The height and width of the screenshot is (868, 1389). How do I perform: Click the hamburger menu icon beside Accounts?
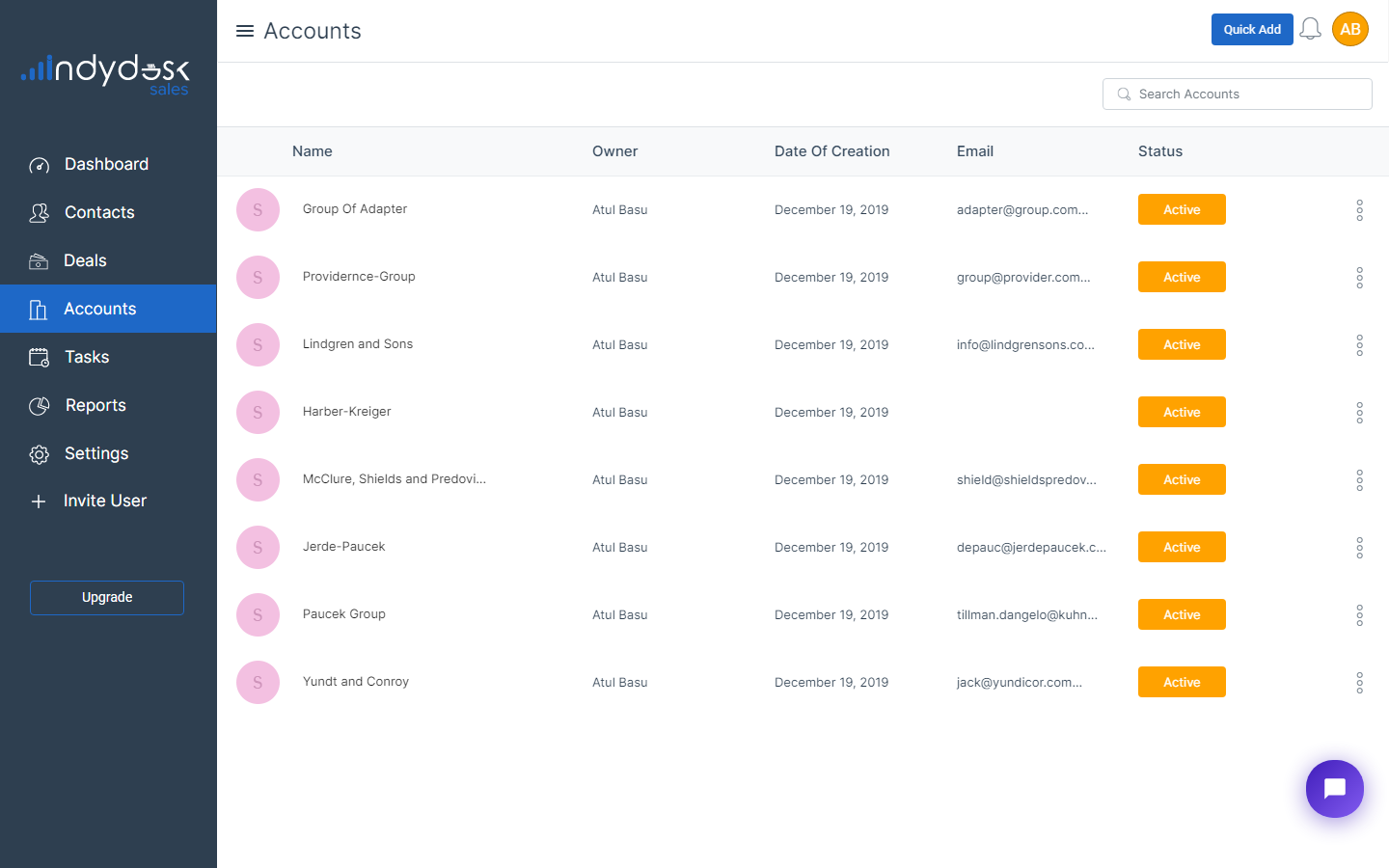[245, 31]
